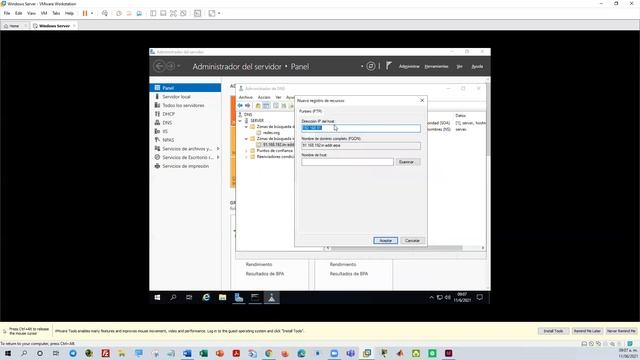Image resolution: width=640 pixels, height=360 pixels.
Task: Open the dropdown arrow next to pause button
Action: pos(92,13)
